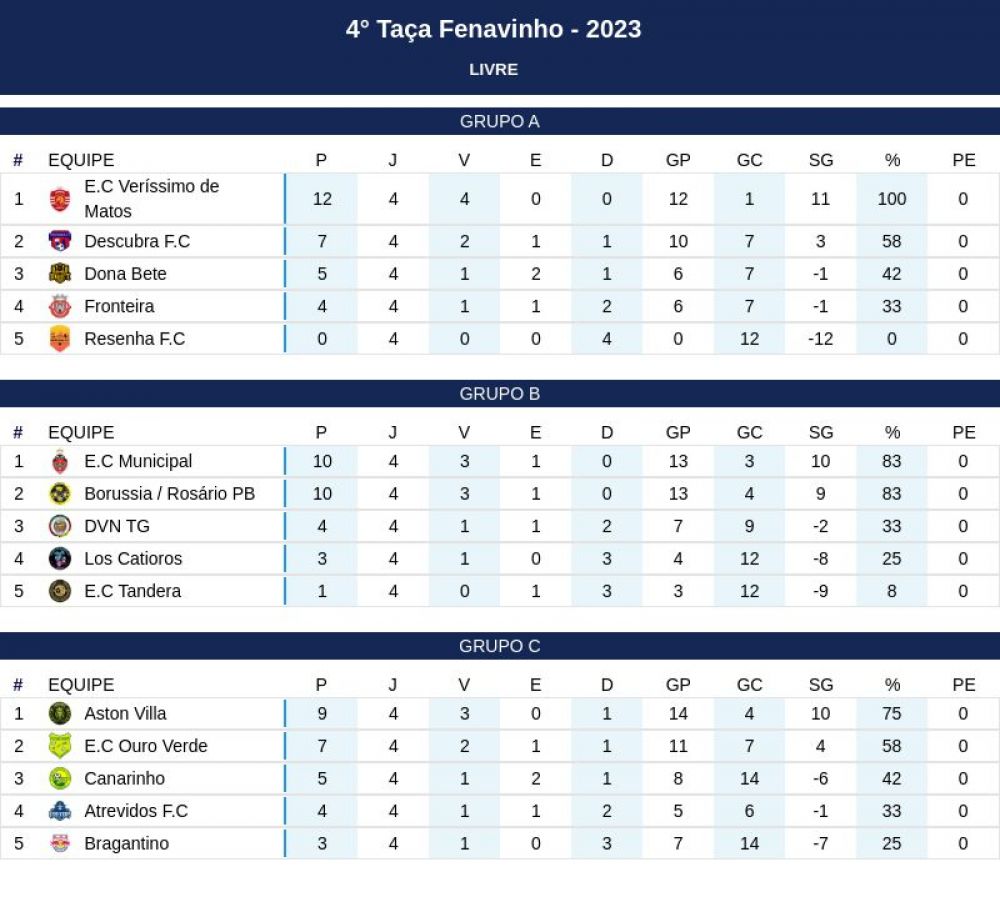Select the DVN TG team name

point(117,526)
